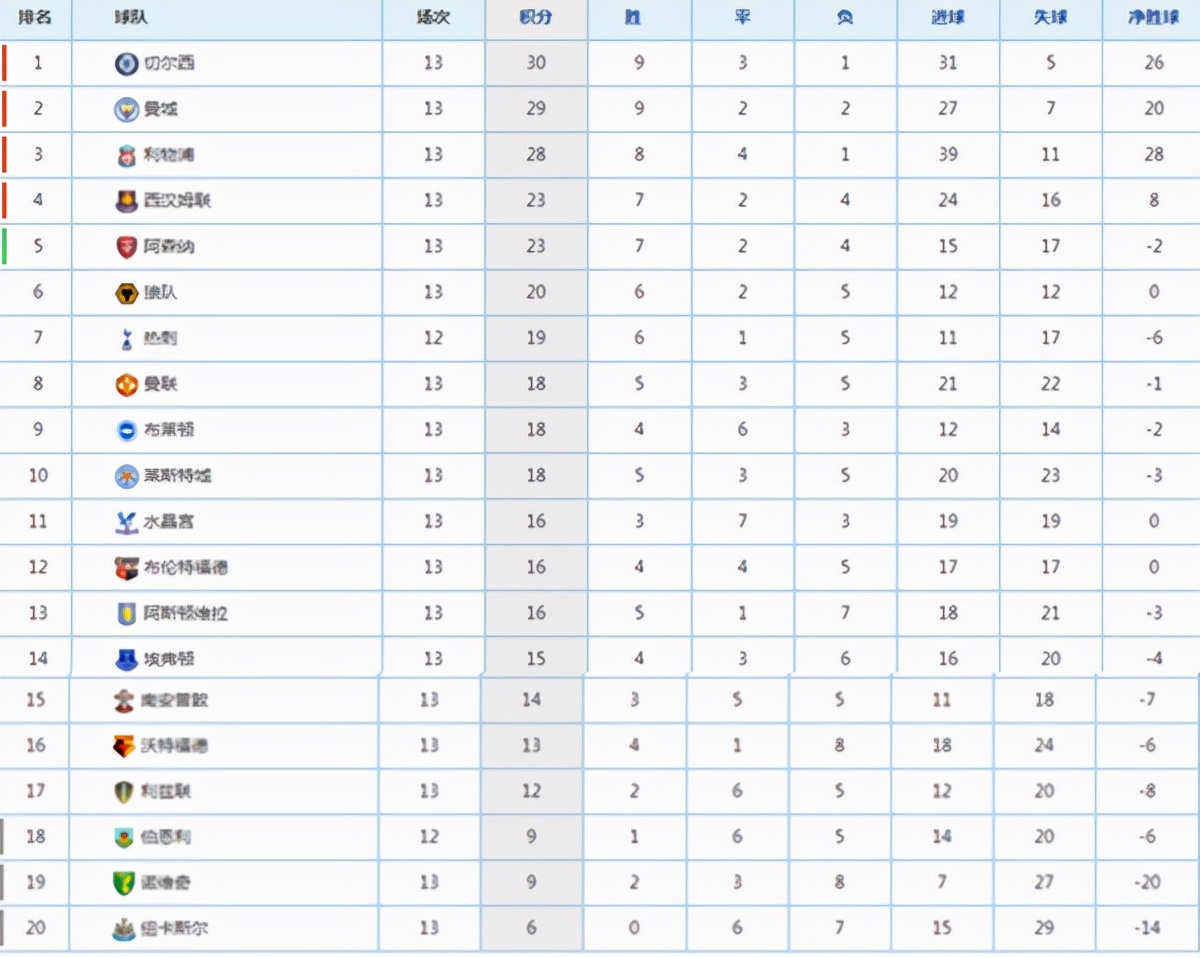Image resolution: width=1200 pixels, height=958 pixels.
Task: Select the West Ham (西汉姆联) crest icon
Action: 126,201
